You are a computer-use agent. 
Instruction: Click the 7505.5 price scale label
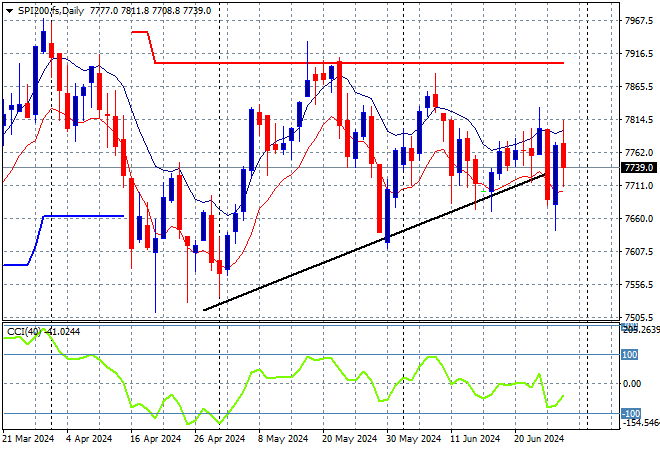639,317
